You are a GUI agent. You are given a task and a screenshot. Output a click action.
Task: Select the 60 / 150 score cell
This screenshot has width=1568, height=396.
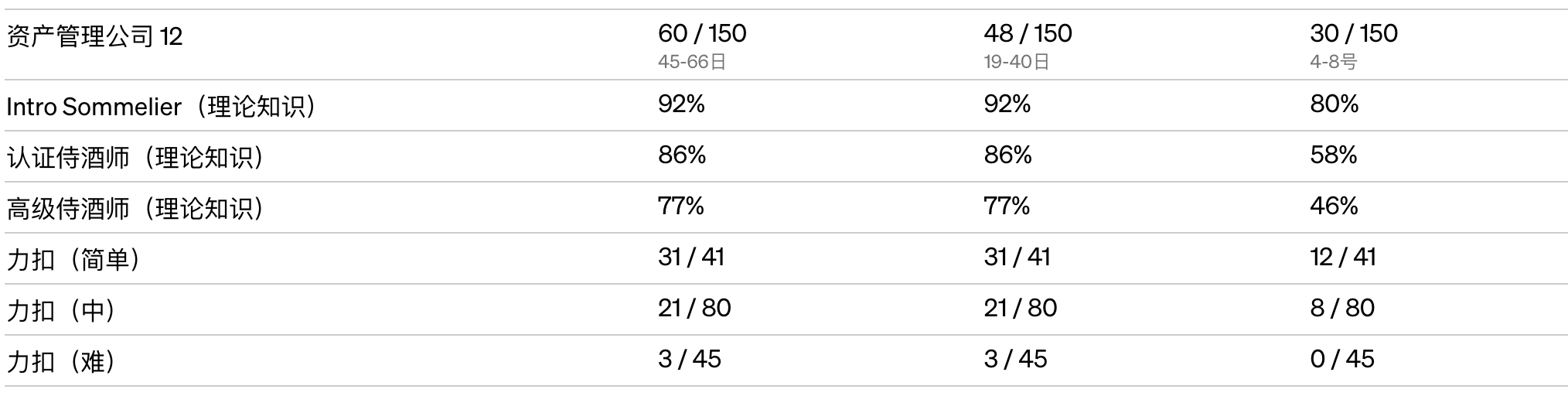pos(702,33)
